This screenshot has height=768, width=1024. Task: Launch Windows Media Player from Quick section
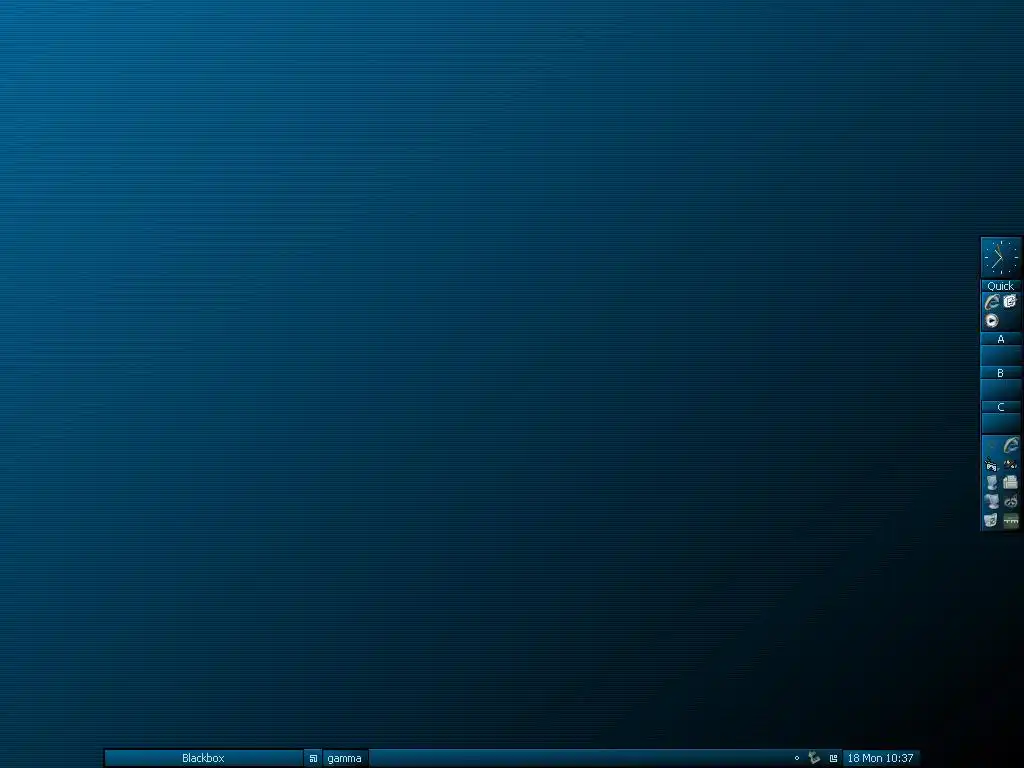(x=991, y=320)
